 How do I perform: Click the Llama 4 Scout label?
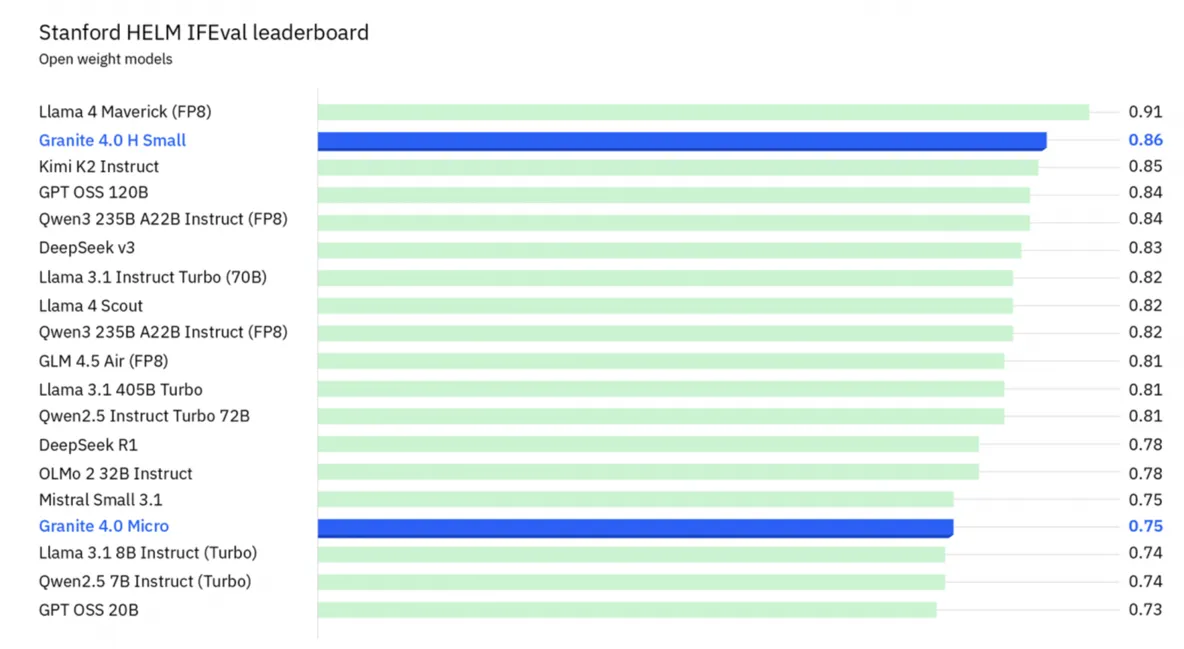tap(90, 305)
